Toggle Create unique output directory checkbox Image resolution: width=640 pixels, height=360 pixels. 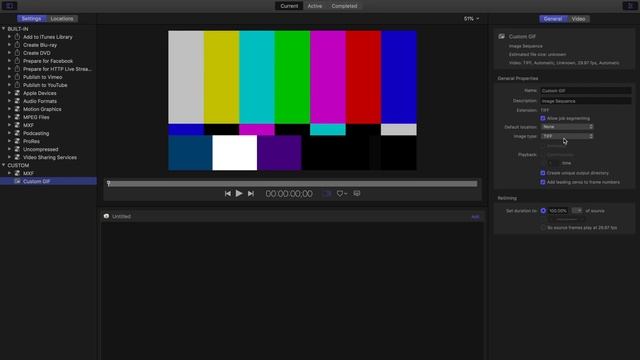[543, 173]
